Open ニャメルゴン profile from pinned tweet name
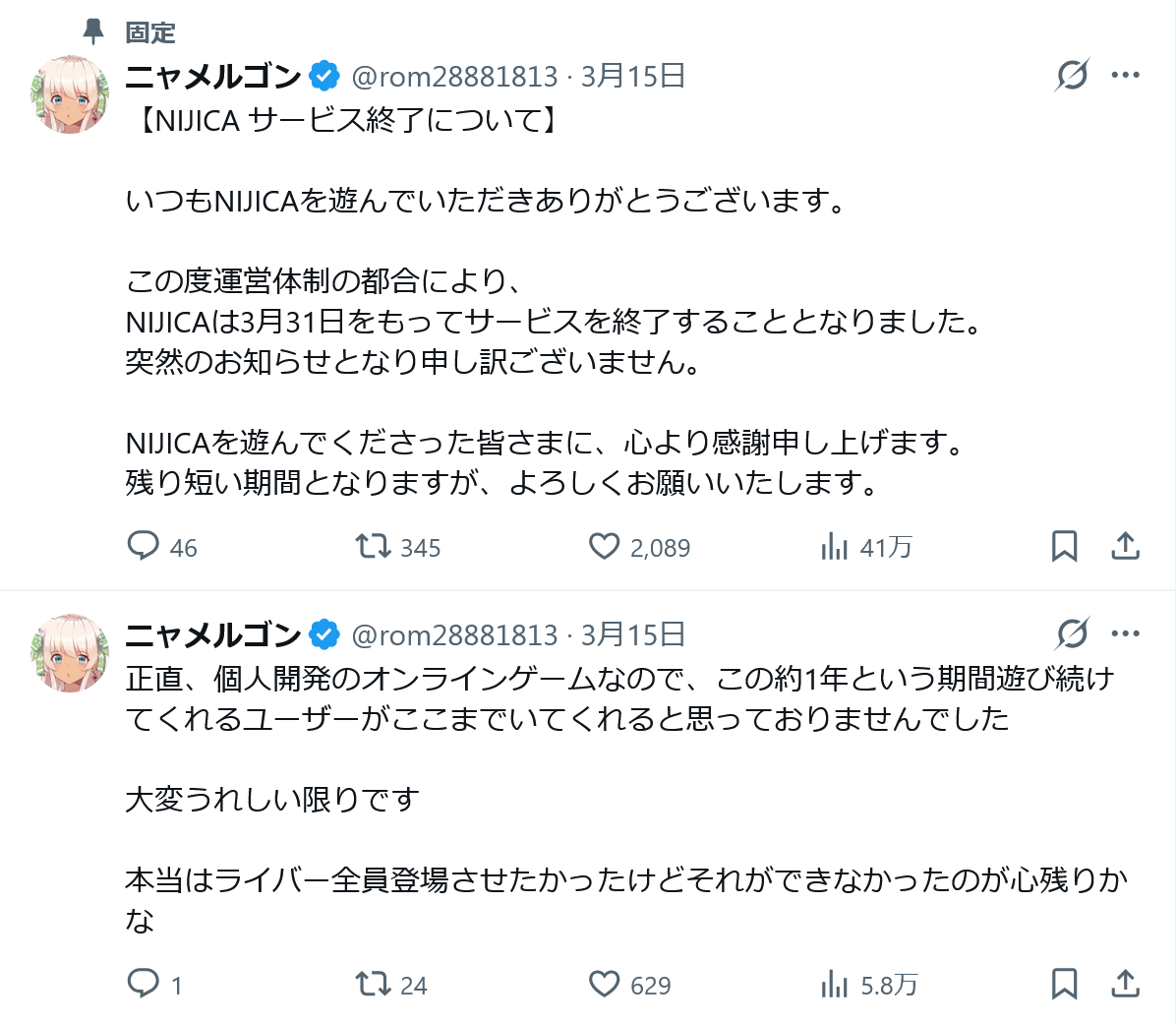 click(x=213, y=76)
